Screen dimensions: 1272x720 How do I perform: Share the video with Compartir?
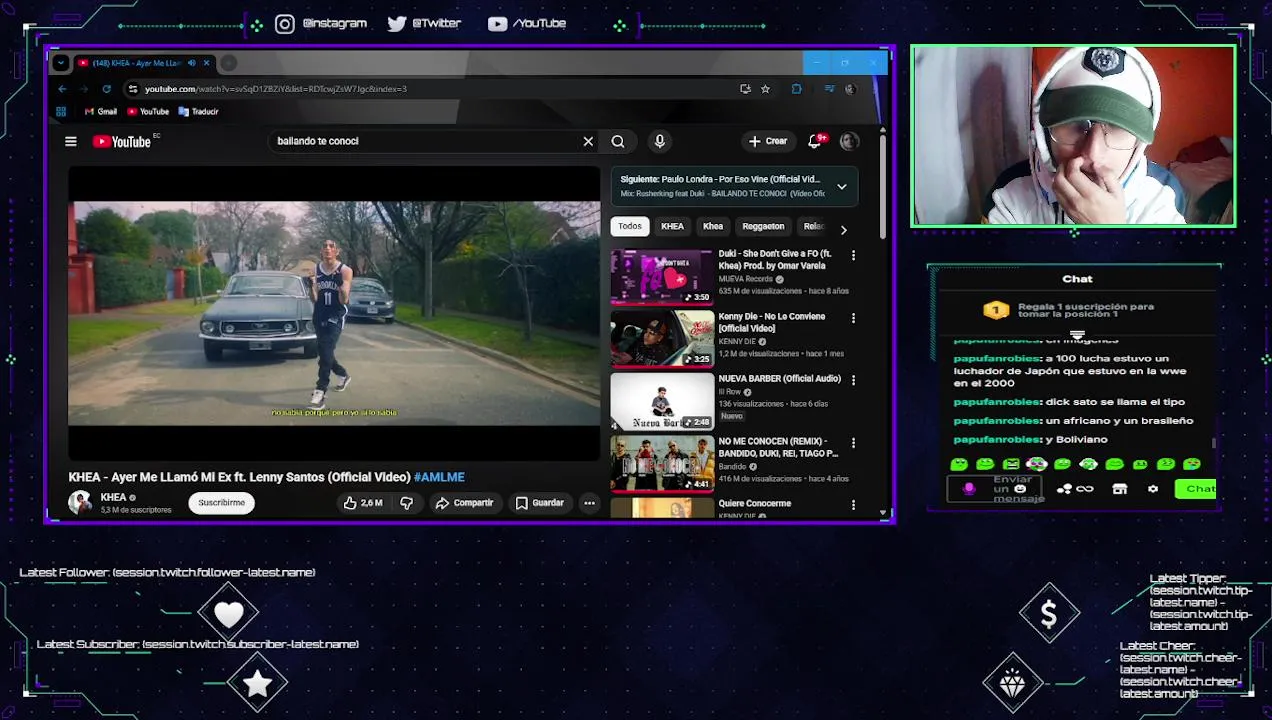click(465, 503)
